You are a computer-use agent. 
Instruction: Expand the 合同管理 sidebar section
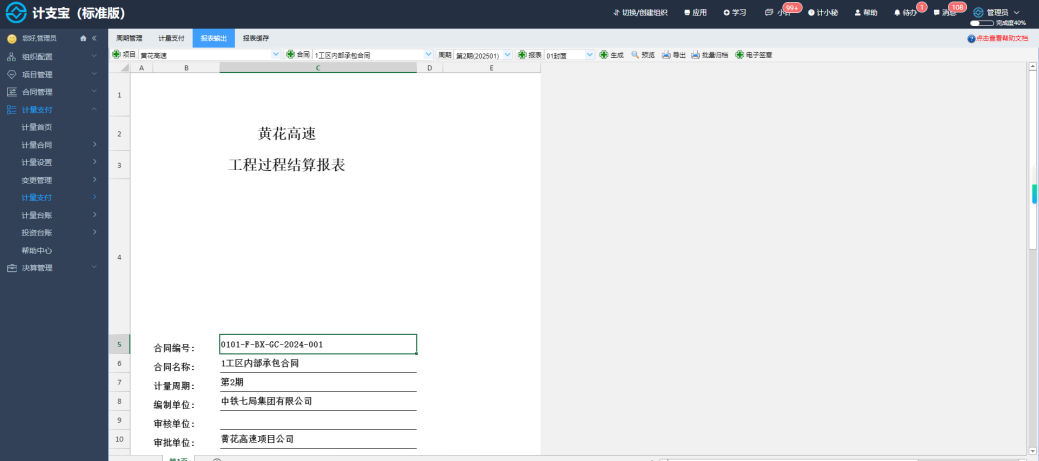pyautogui.click(x=54, y=92)
